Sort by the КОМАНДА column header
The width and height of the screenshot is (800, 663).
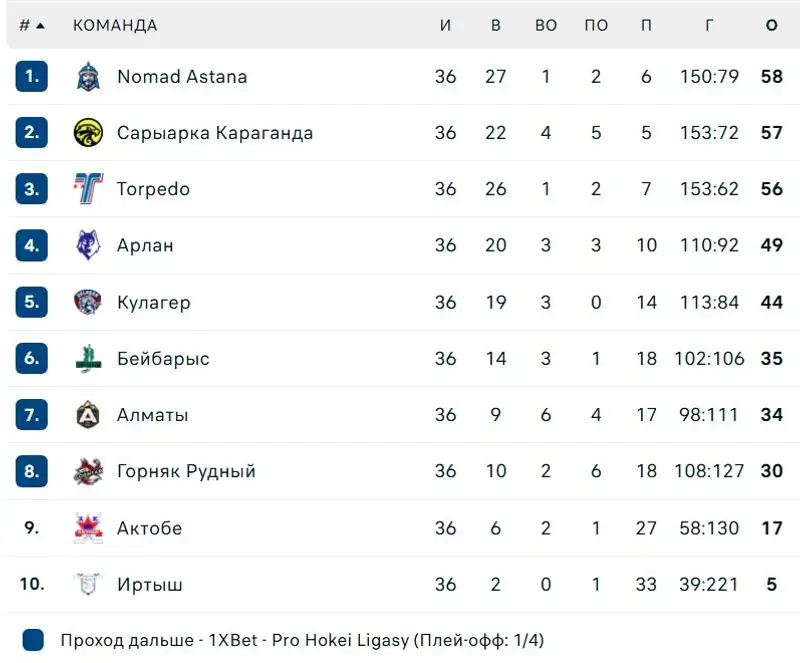click(x=115, y=25)
